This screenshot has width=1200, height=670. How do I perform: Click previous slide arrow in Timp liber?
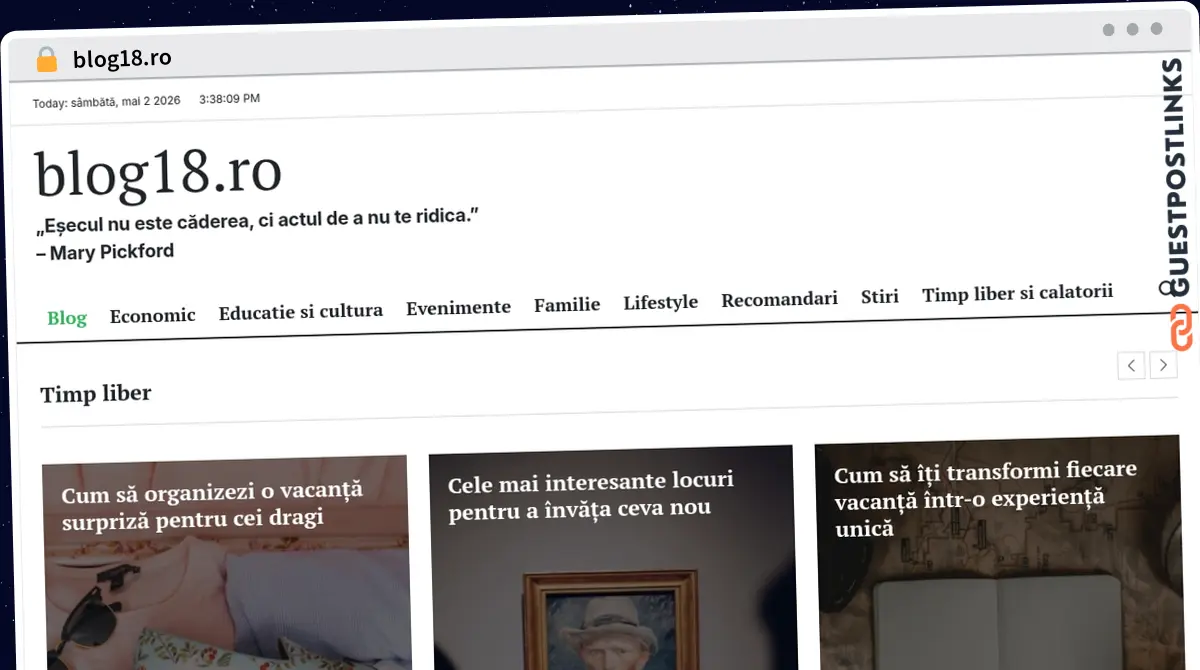point(1131,366)
